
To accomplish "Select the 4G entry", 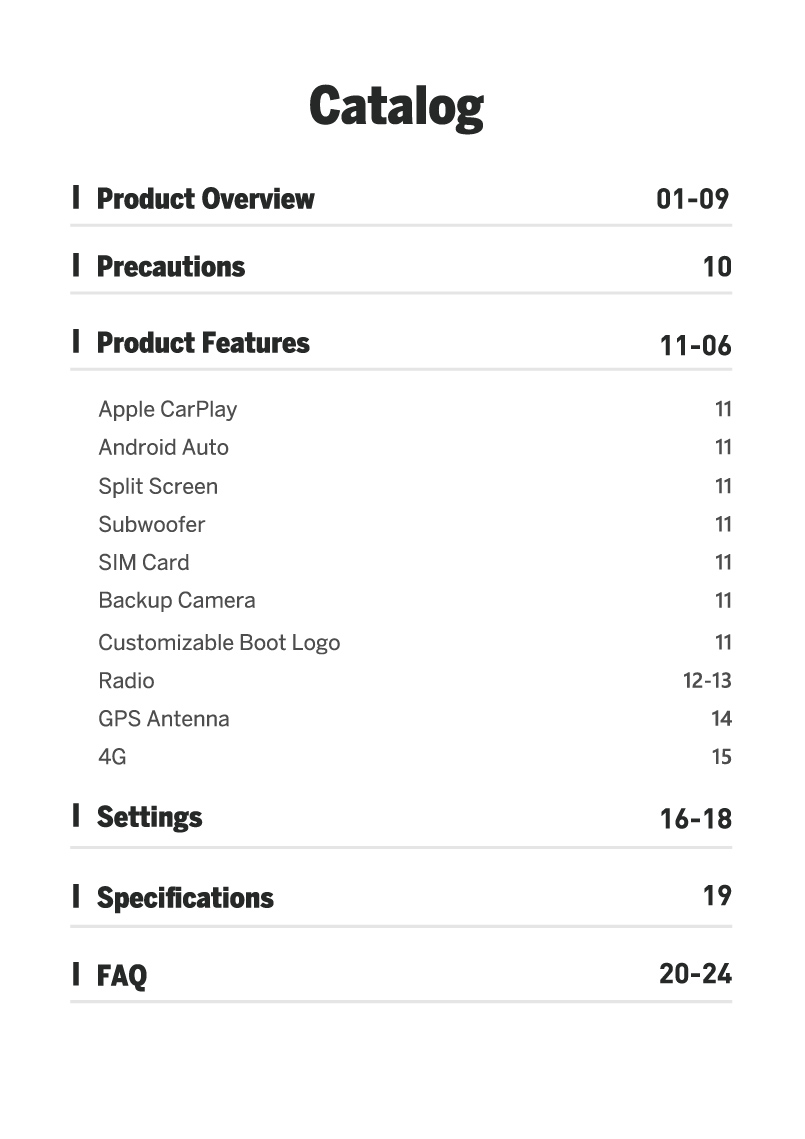I will pos(112,757).
